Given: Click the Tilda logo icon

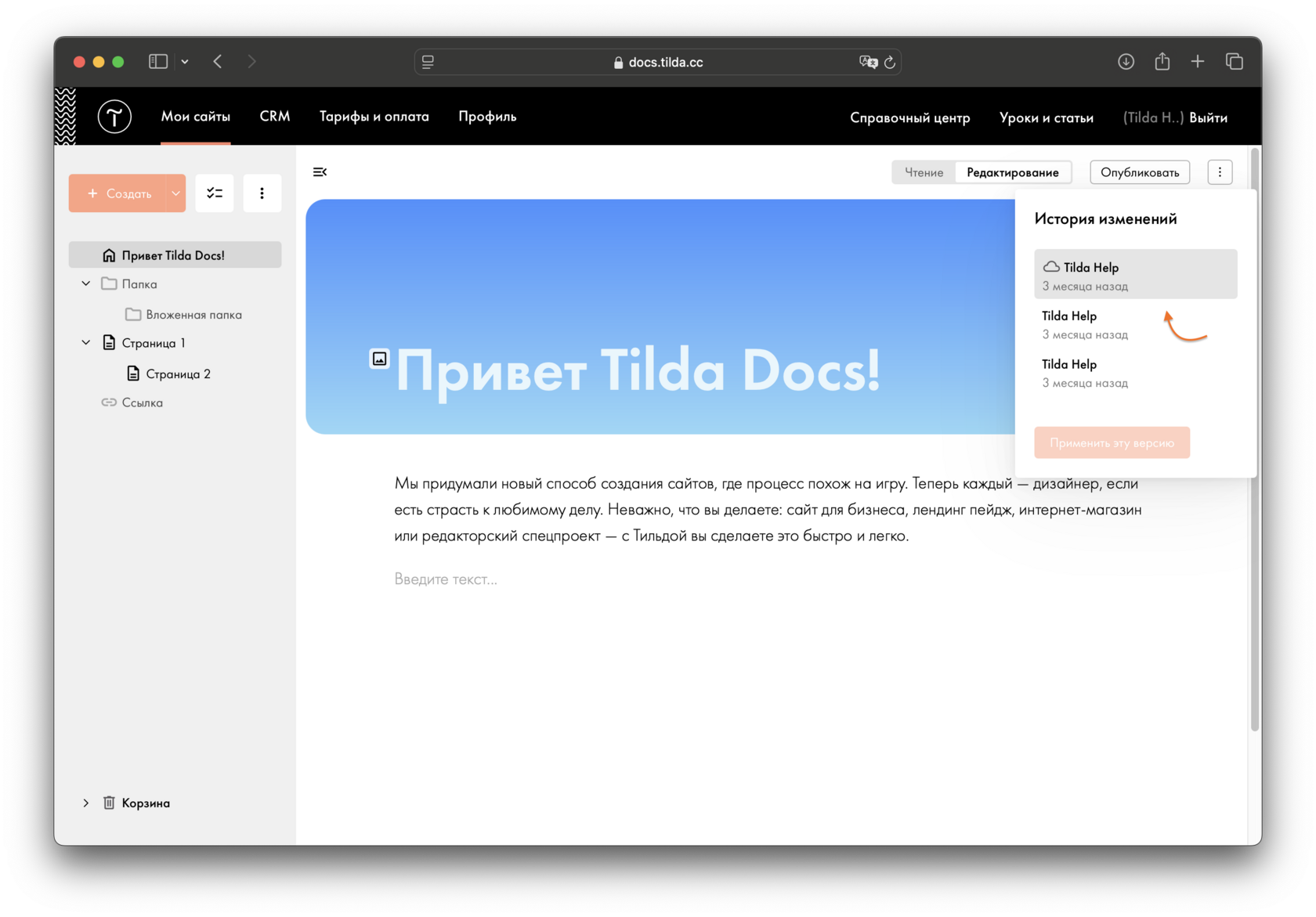Looking at the screenshot, I should point(114,117).
